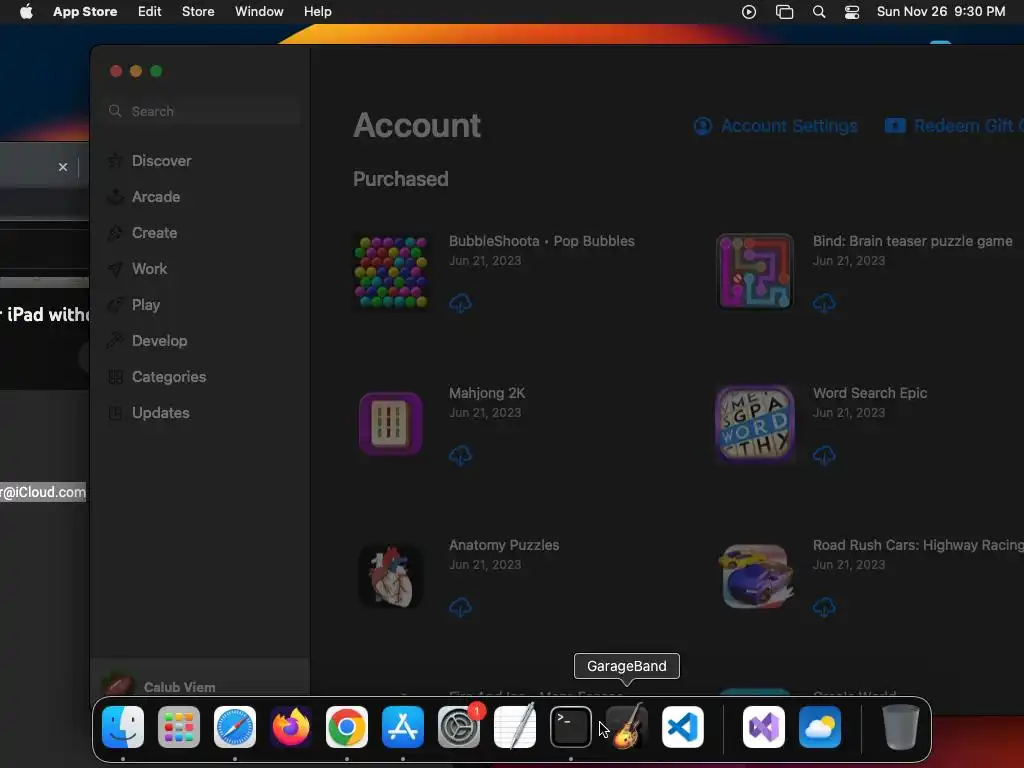This screenshot has width=1024, height=768.
Task: Open the Trash in the Dock
Action: tap(901, 727)
